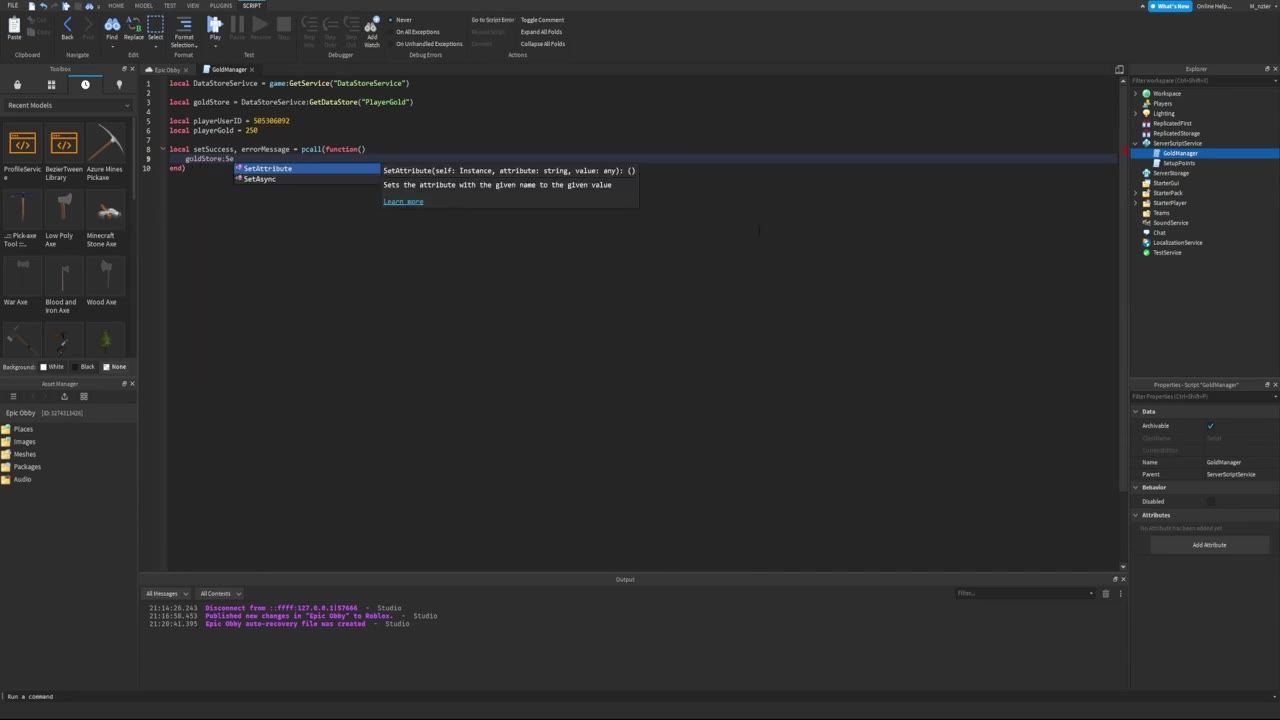Switch to the MODEL ribbon tab

pyautogui.click(x=144, y=6)
